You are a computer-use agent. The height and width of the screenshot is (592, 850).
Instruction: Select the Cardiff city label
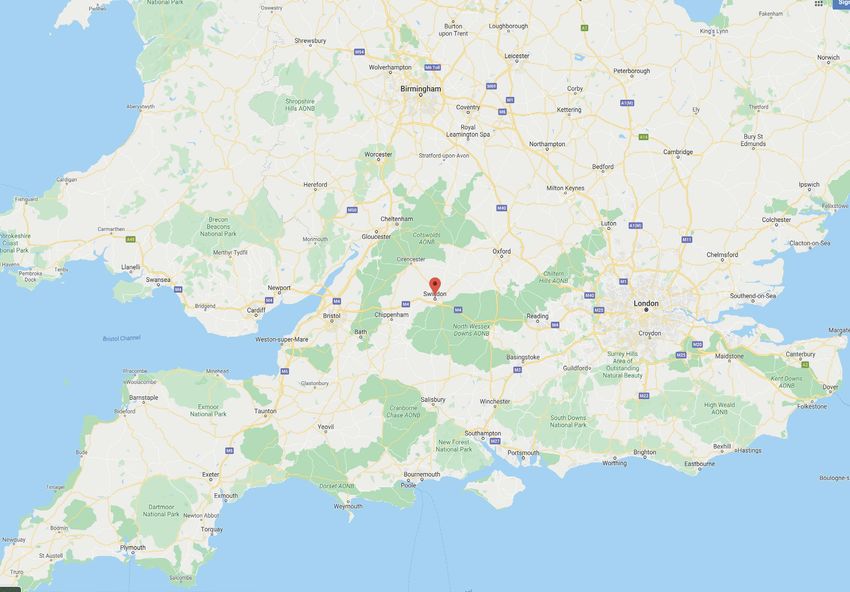256,311
